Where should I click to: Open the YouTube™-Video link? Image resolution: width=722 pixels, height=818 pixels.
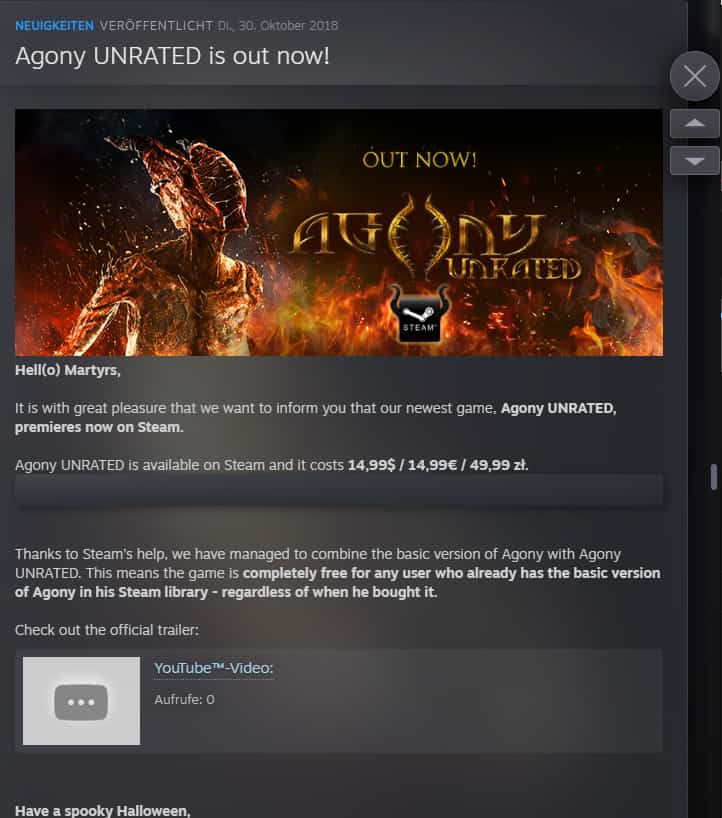[x=213, y=668]
